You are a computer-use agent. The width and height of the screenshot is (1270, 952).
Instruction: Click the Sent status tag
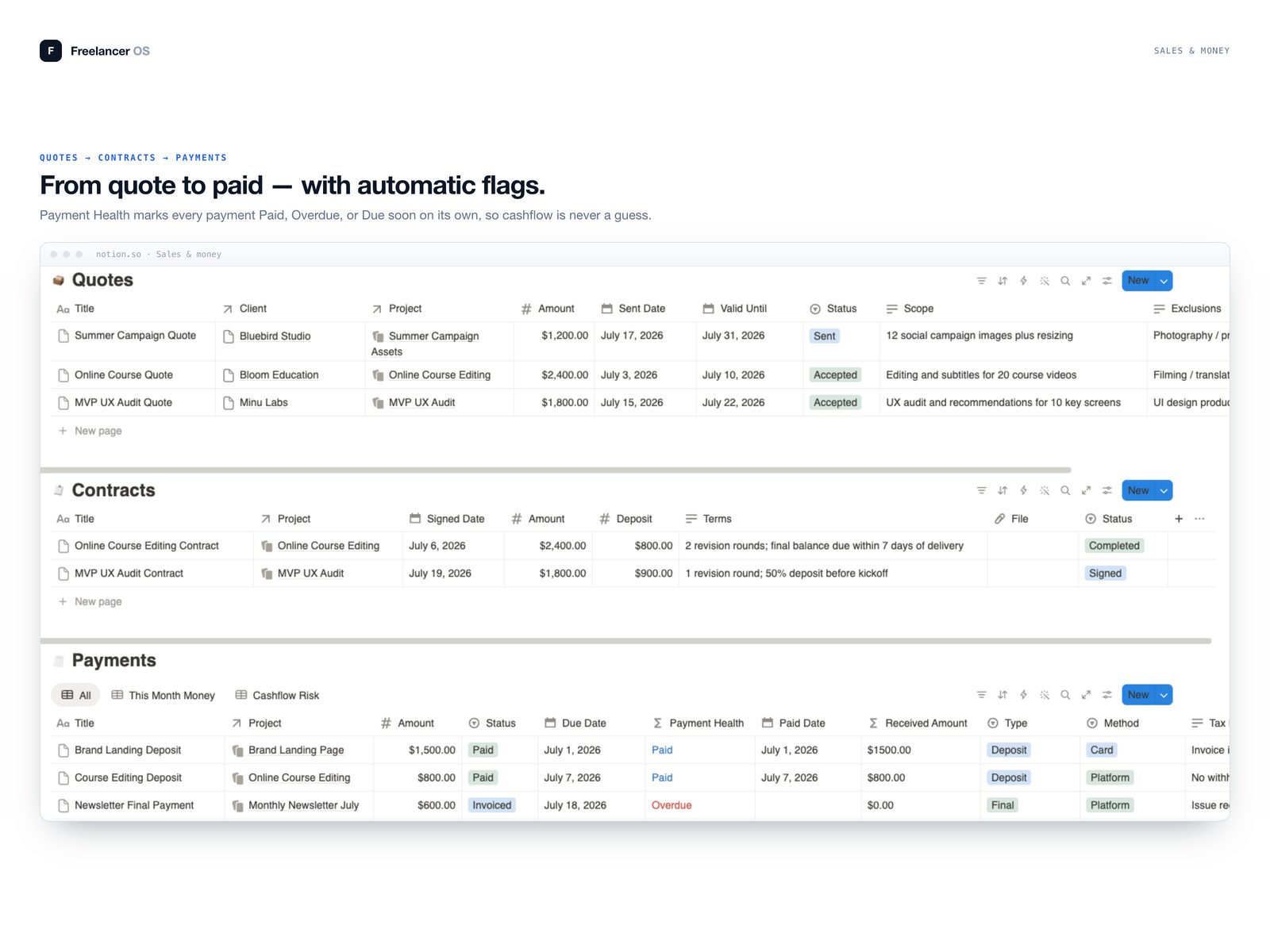[x=824, y=336]
